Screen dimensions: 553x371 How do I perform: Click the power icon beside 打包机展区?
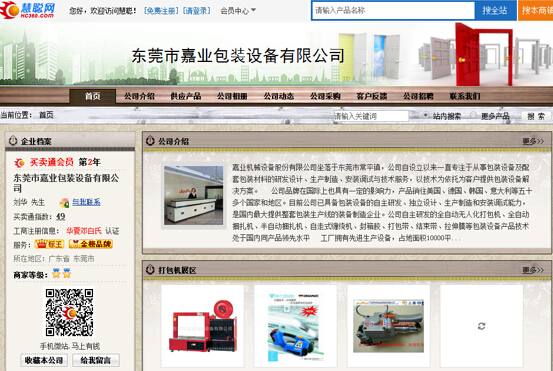[150, 270]
